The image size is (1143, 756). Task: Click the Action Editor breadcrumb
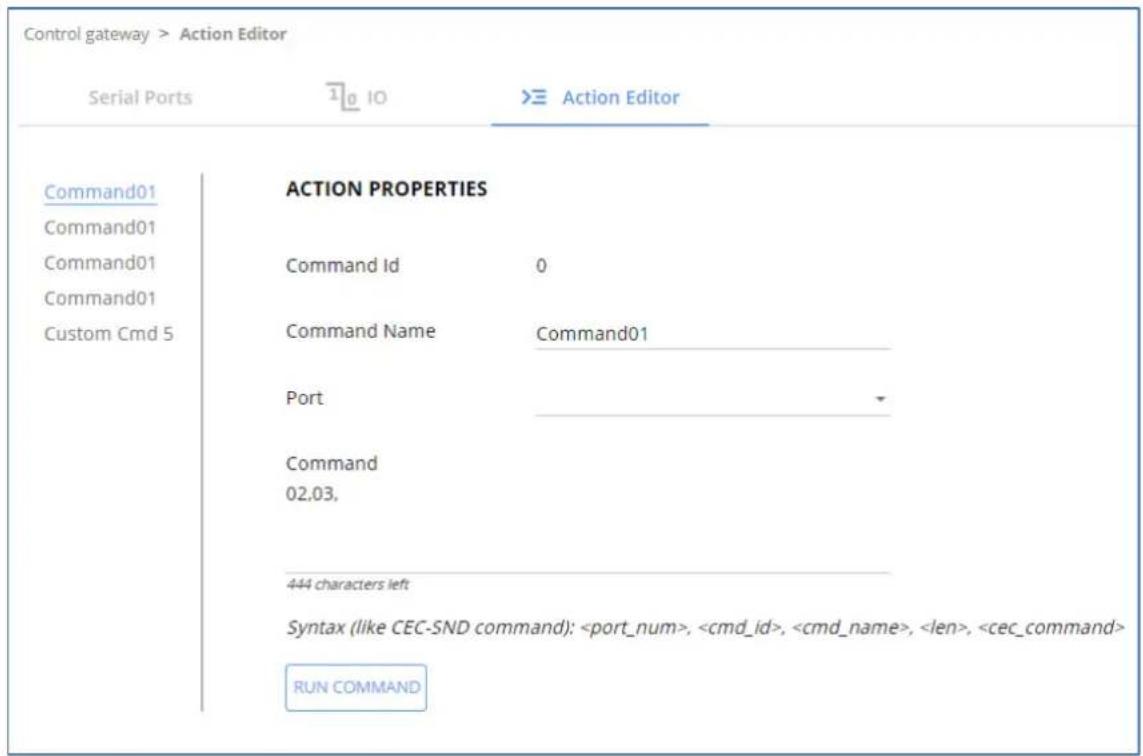(x=233, y=34)
